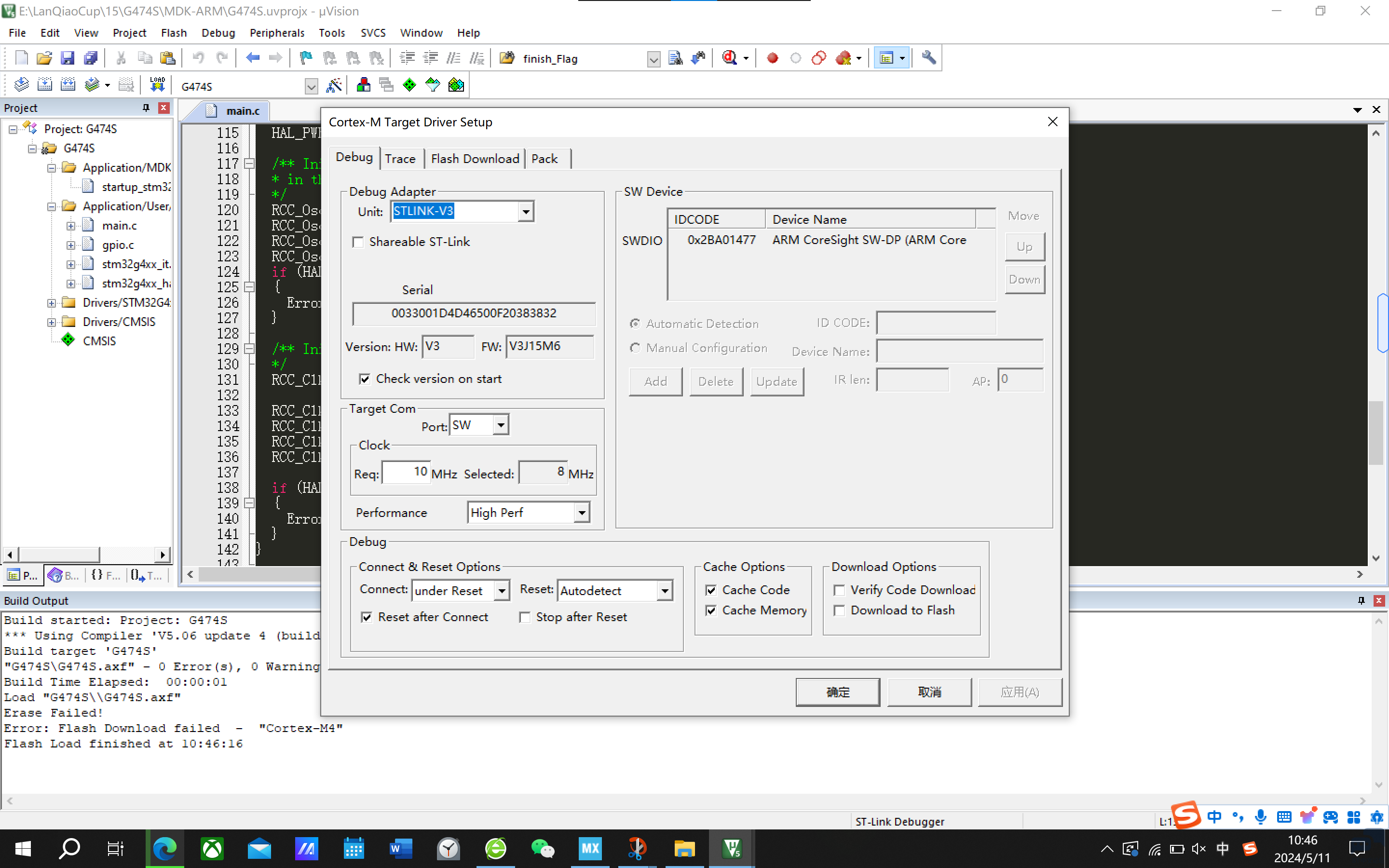Open File Explorer from the taskbar

[684, 849]
